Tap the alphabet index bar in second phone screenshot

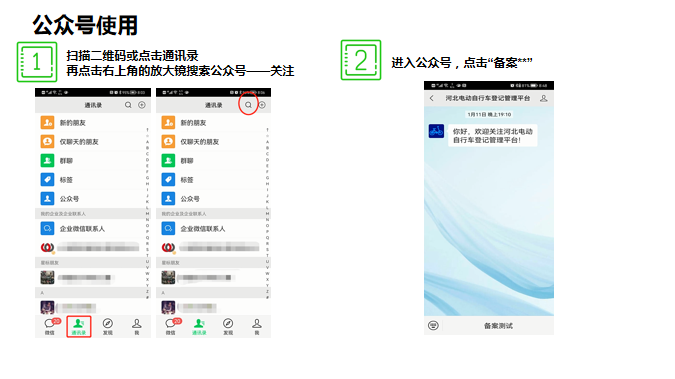268,213
